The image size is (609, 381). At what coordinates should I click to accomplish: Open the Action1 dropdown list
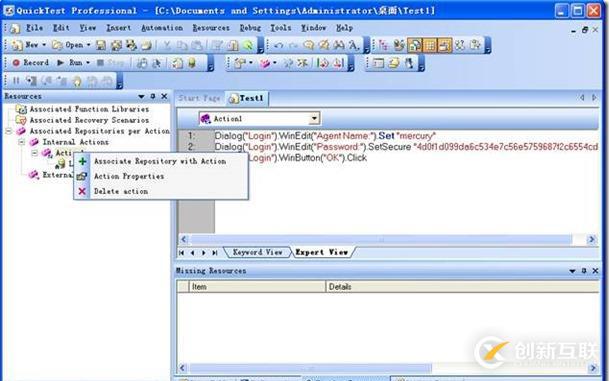[314, 118]
